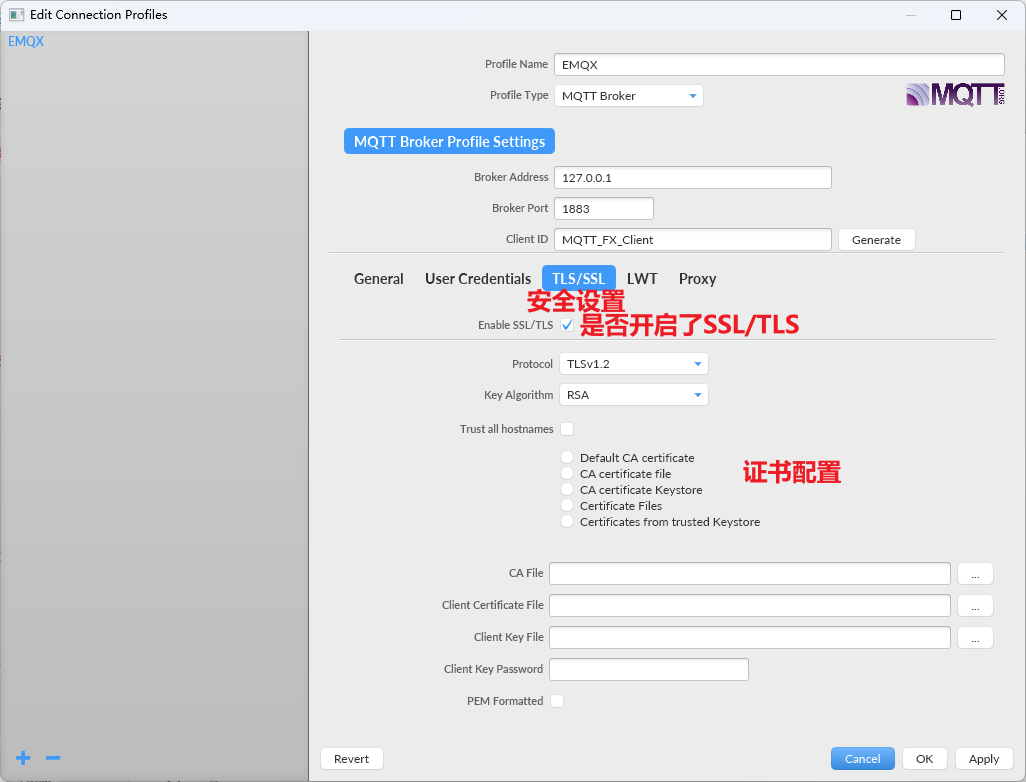Choose CA certificate Keystore radio option
The image size is (1026, 782).
(567, 489)
